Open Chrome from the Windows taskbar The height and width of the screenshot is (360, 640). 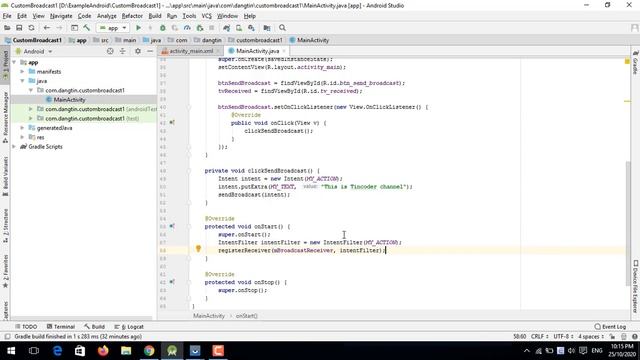tap(149, 351)
